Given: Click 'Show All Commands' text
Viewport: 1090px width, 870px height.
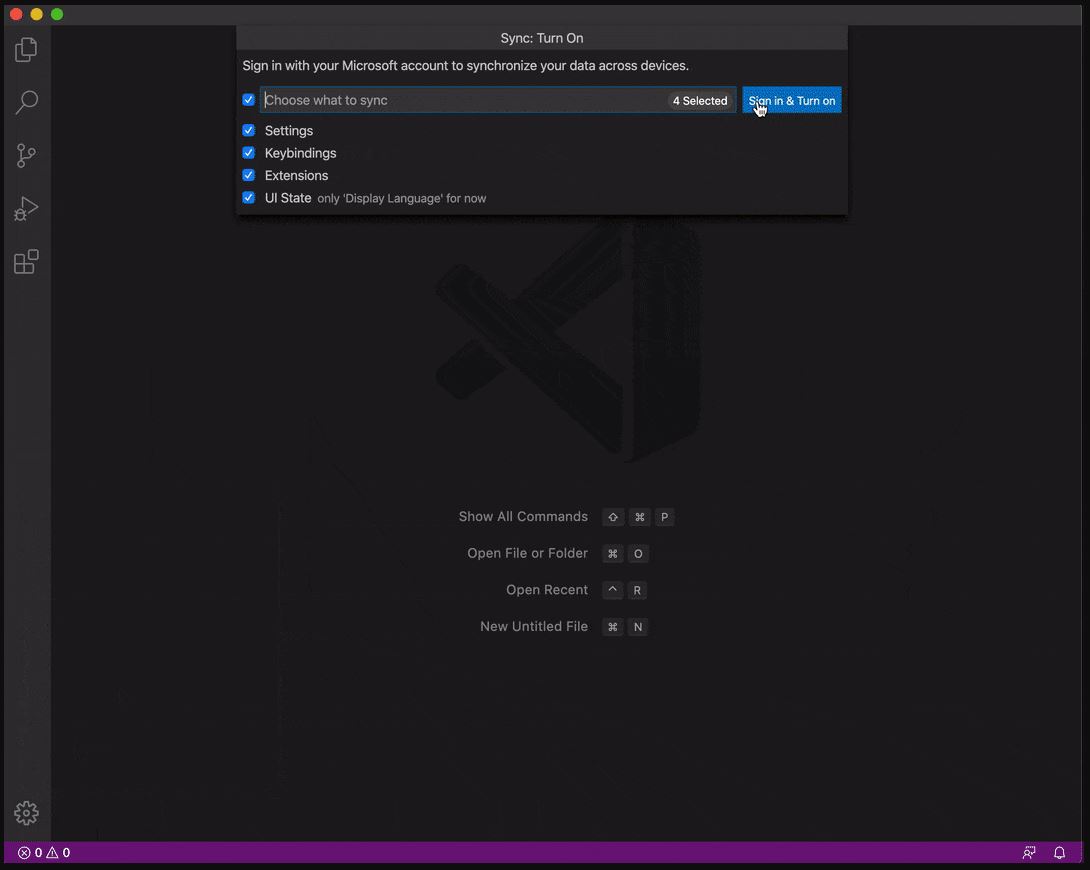Looking at the screenshot, I should click(x=523, y=516).
